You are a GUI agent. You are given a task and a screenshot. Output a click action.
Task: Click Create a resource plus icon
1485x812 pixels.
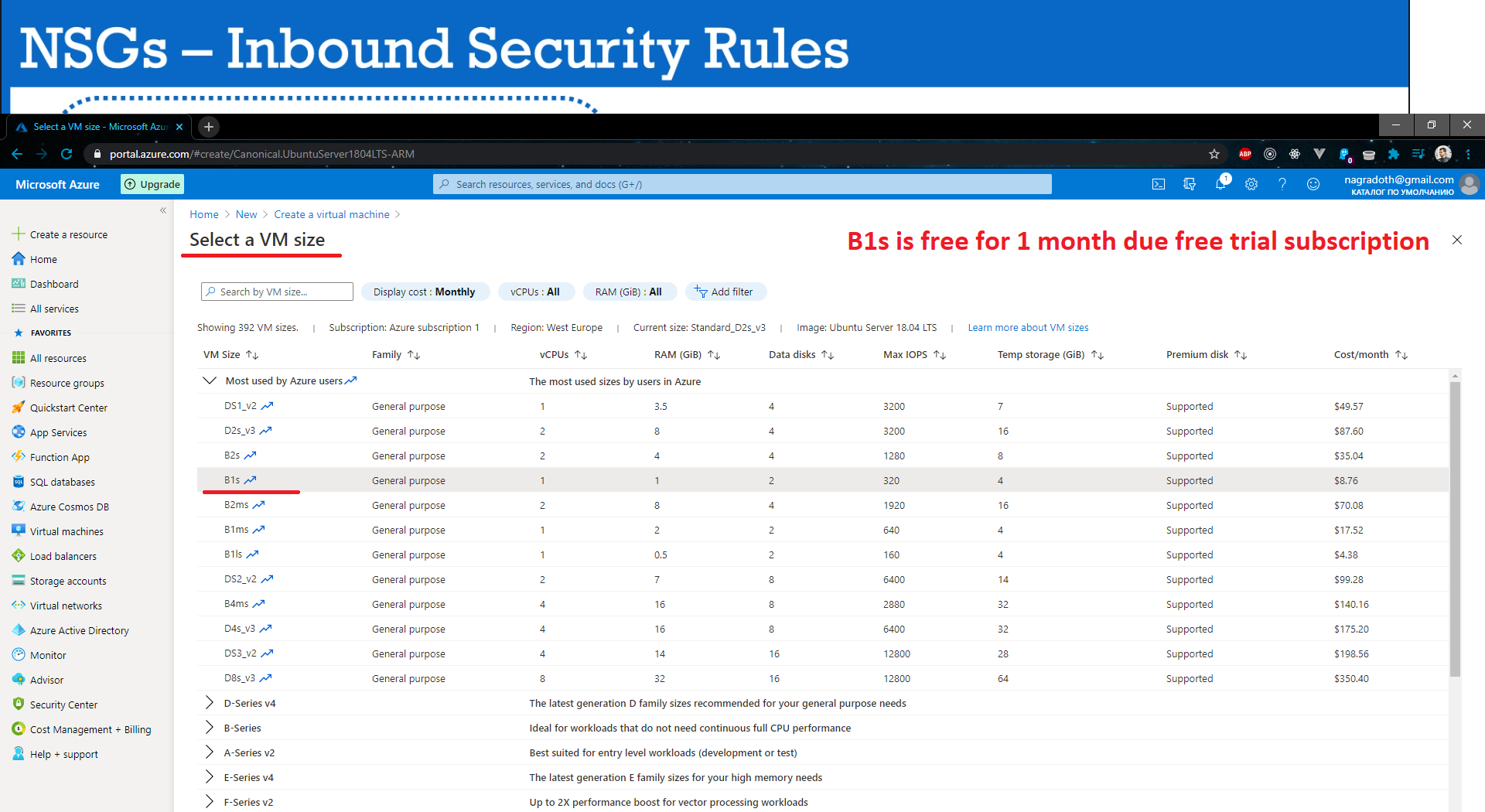click(19, 234)
